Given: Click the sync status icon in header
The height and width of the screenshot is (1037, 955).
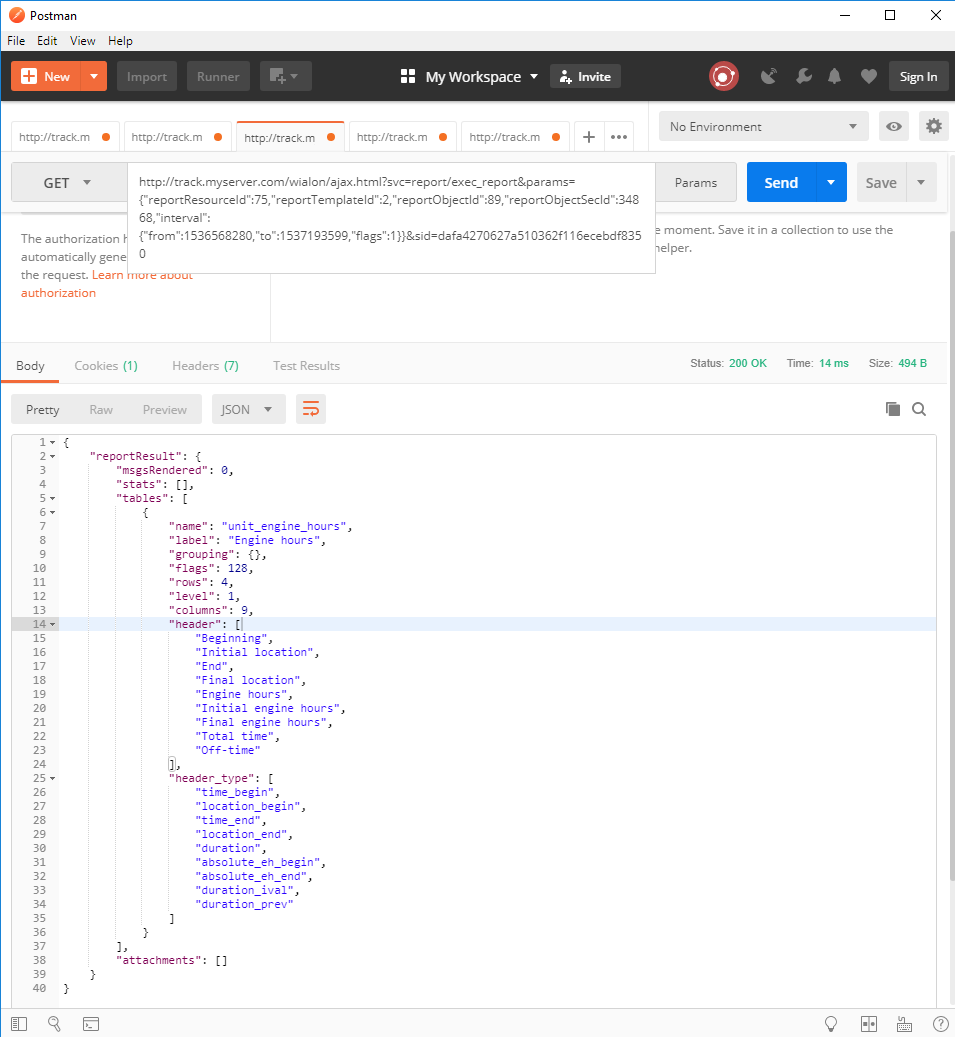Looking at the screenshot, I should pyautogui.click(x=723, y=76).
